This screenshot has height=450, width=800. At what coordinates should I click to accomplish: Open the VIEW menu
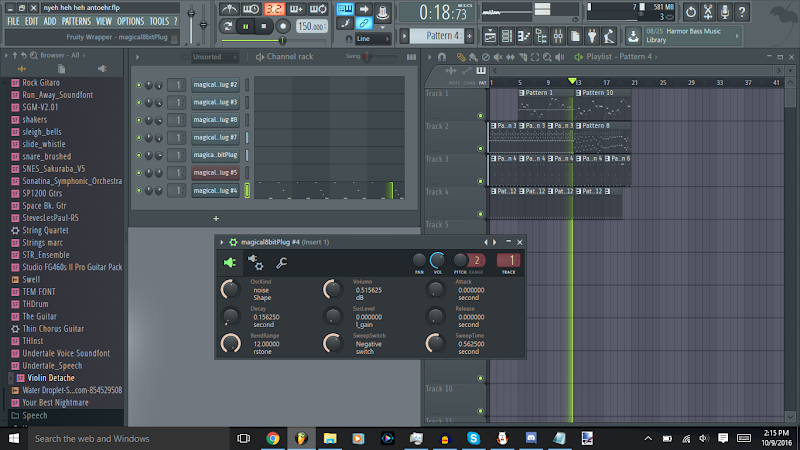pos(104,21)
